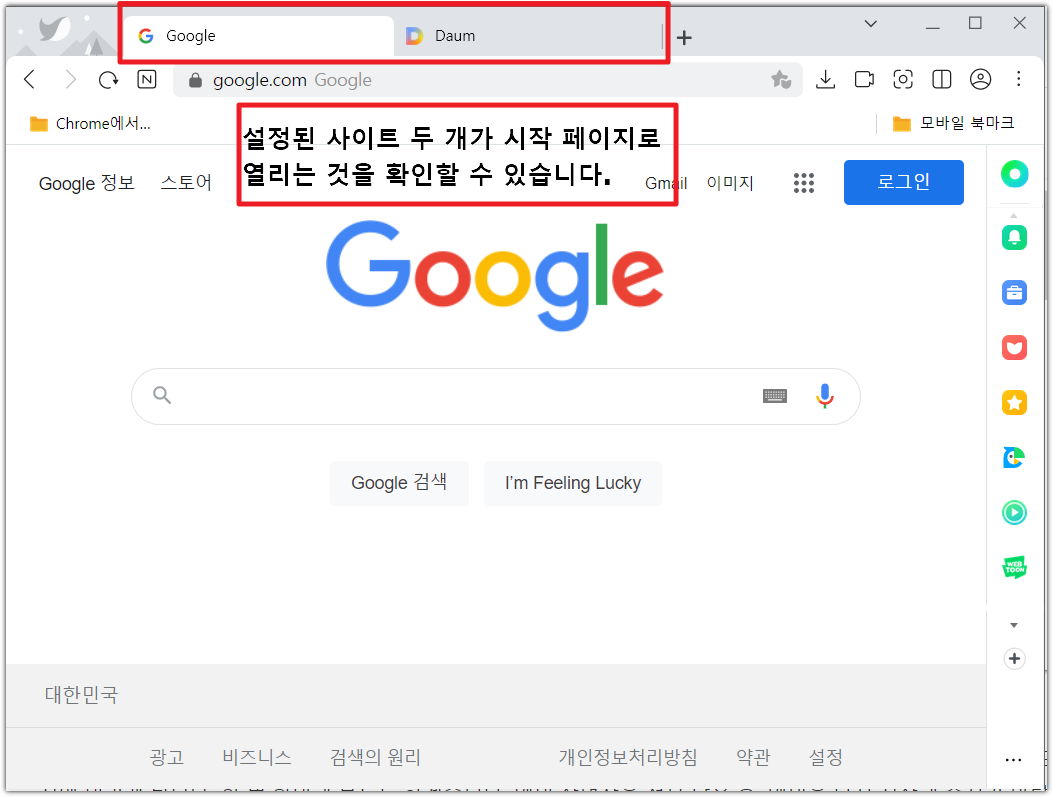Open the user profile icon

980,79
